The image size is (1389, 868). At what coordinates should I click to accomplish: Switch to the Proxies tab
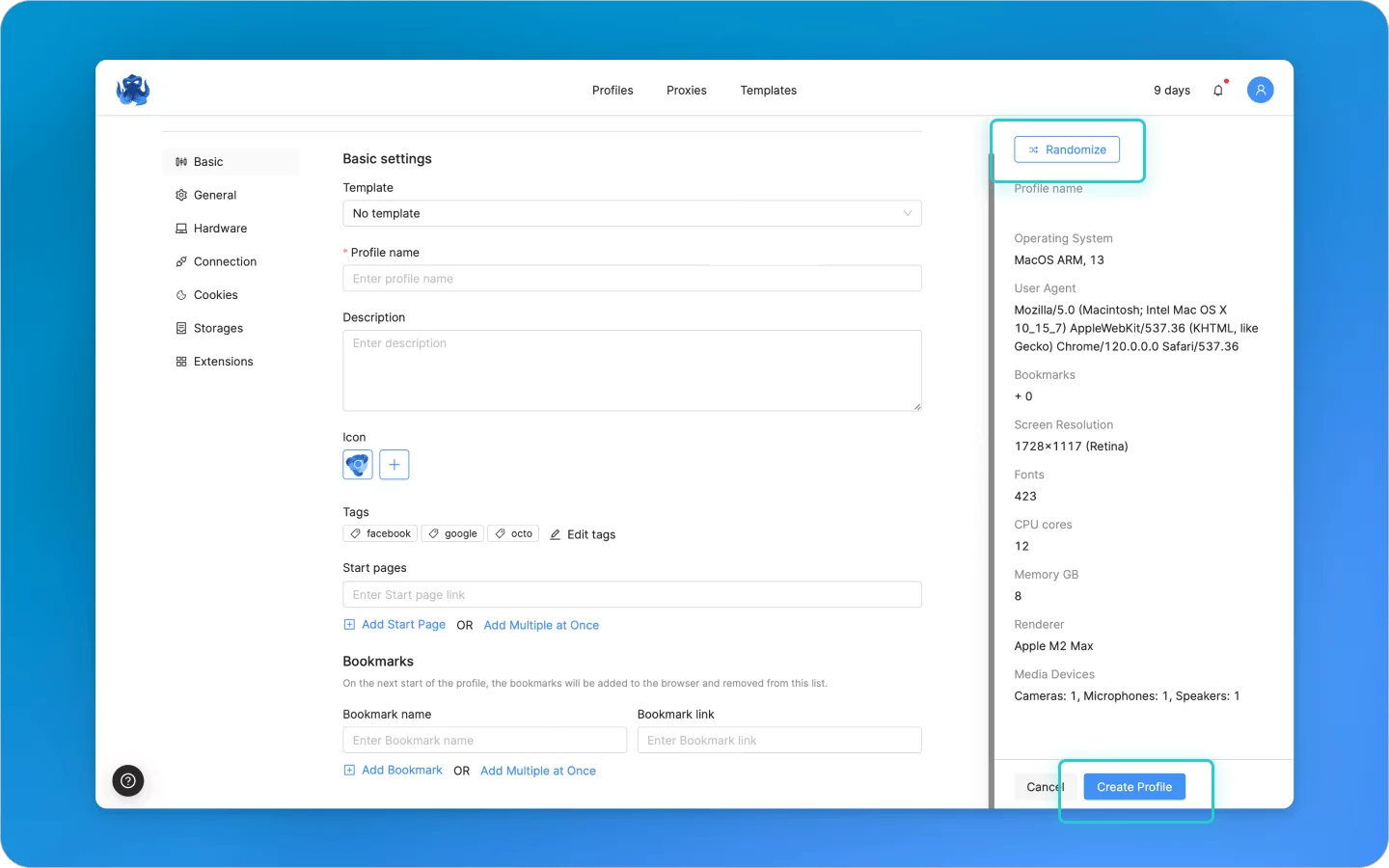(686, 90)
